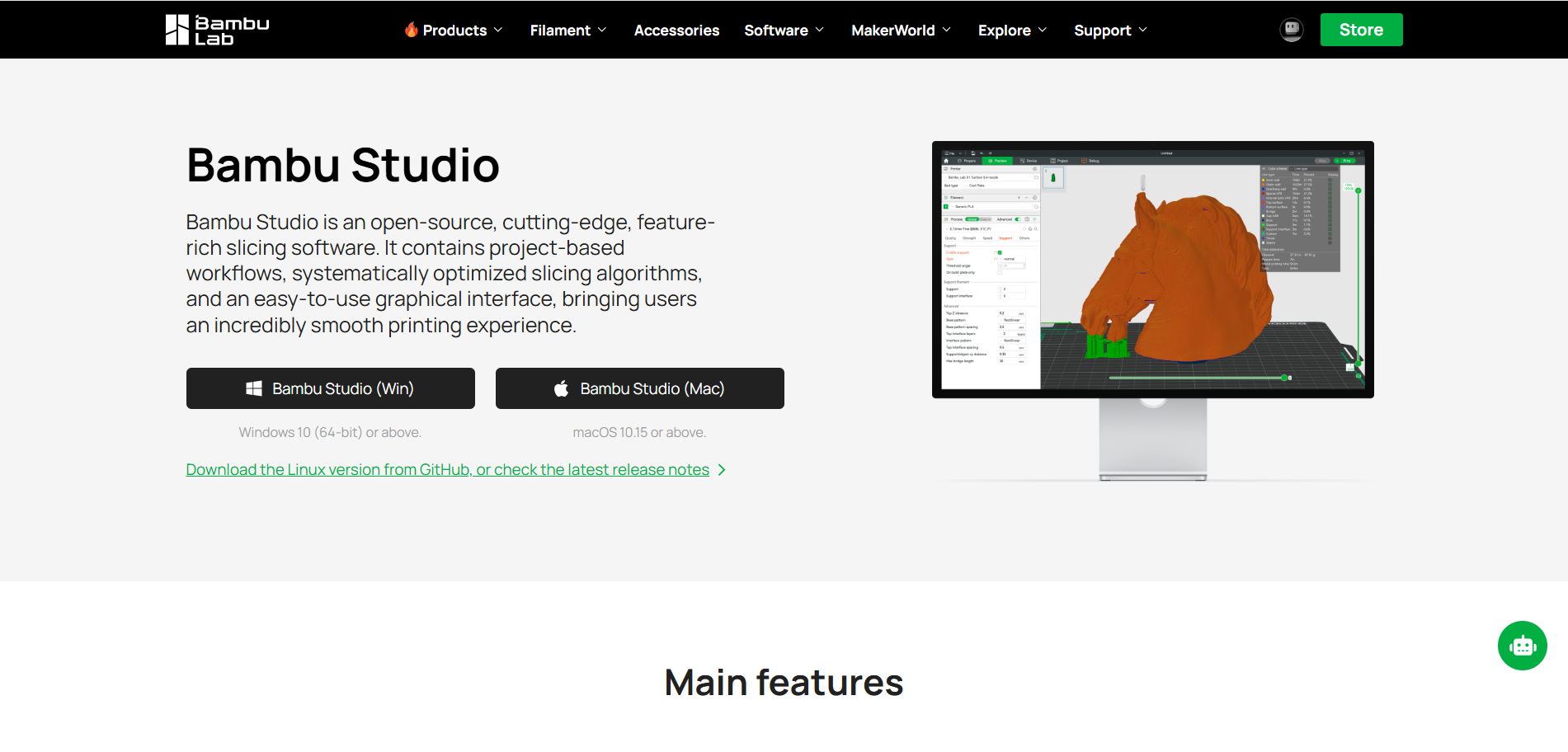Expand the Products dropdown chevron
Viewport: 1568px width, 752px height.
[498, 30]
